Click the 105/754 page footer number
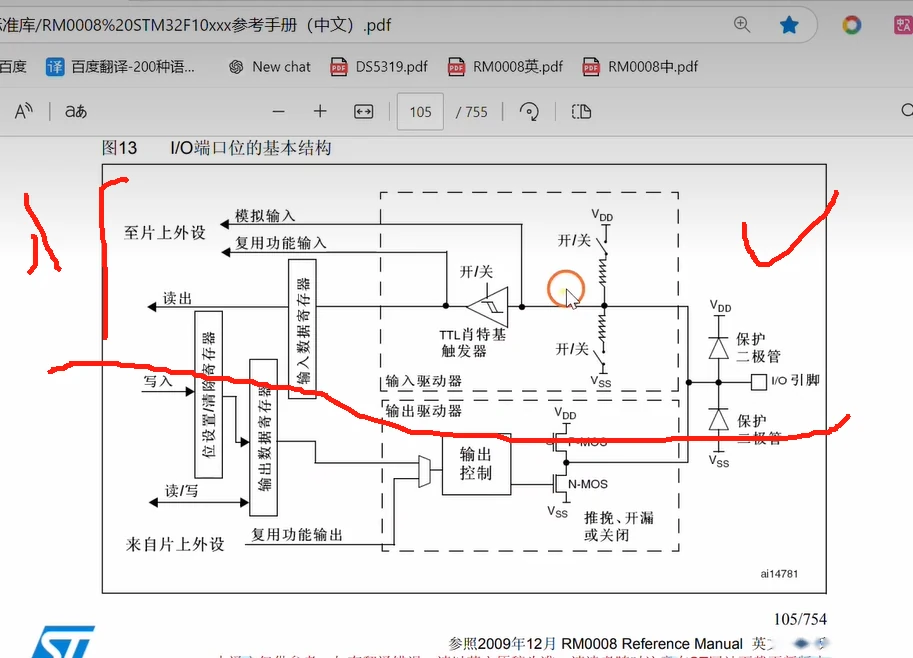The width and height of the screenshot is (913, 658). point(800,619)
